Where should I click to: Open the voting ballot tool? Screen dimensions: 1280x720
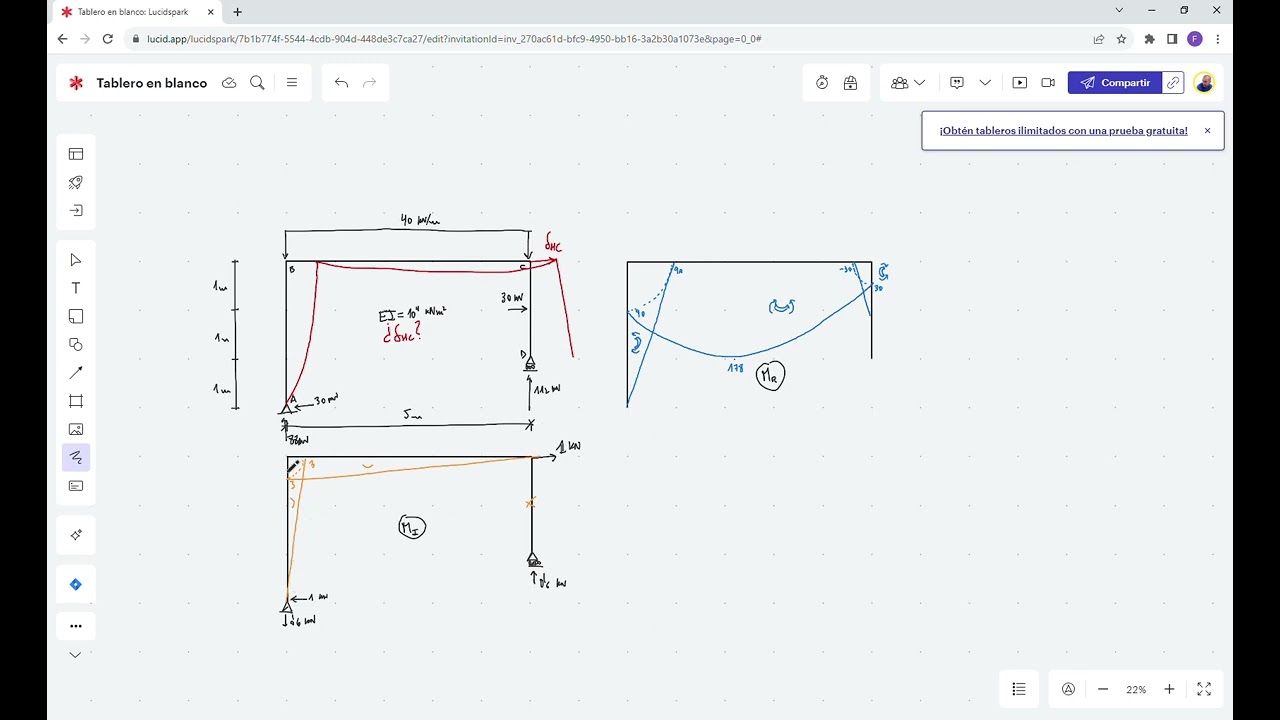[x=850, y=83]
